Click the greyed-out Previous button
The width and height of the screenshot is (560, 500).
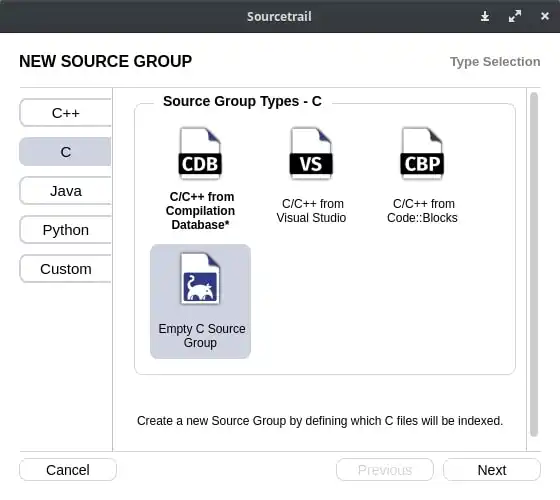(385, 470)
